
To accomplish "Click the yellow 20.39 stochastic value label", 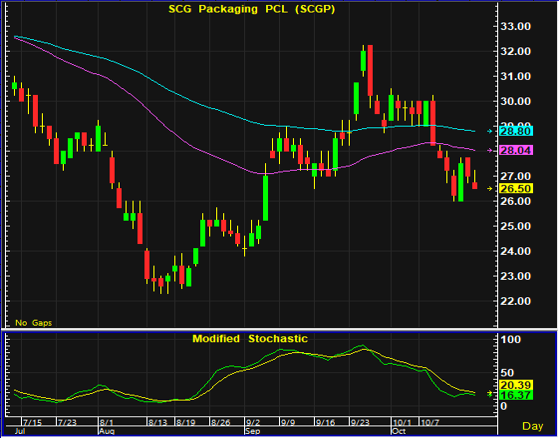I will [516, 385].
